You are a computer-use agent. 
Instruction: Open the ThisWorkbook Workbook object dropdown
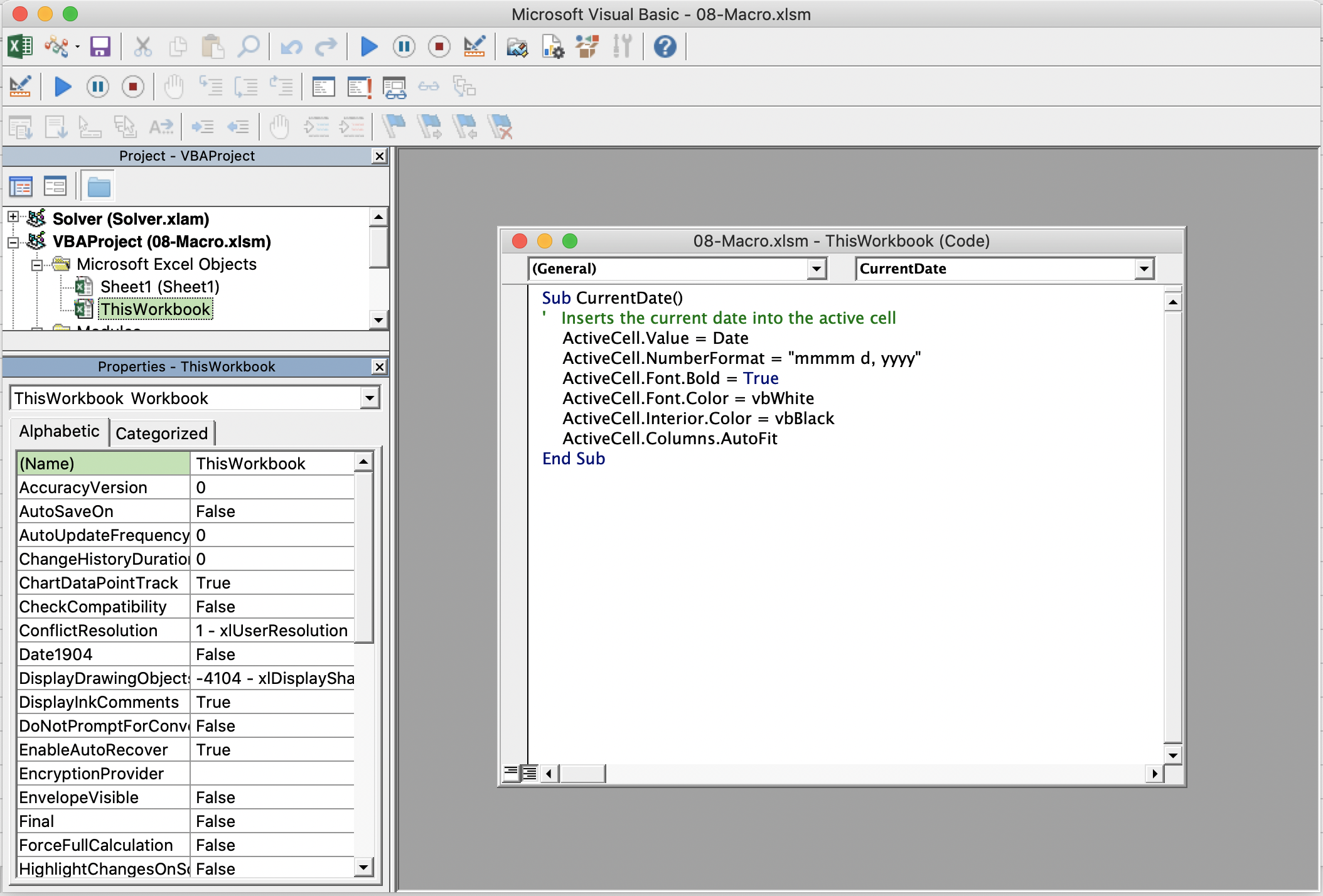point(370,398)
